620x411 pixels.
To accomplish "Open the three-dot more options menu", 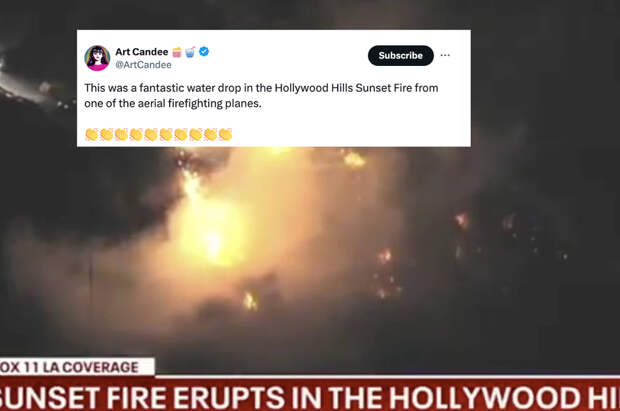I will (x=445, y=55).
